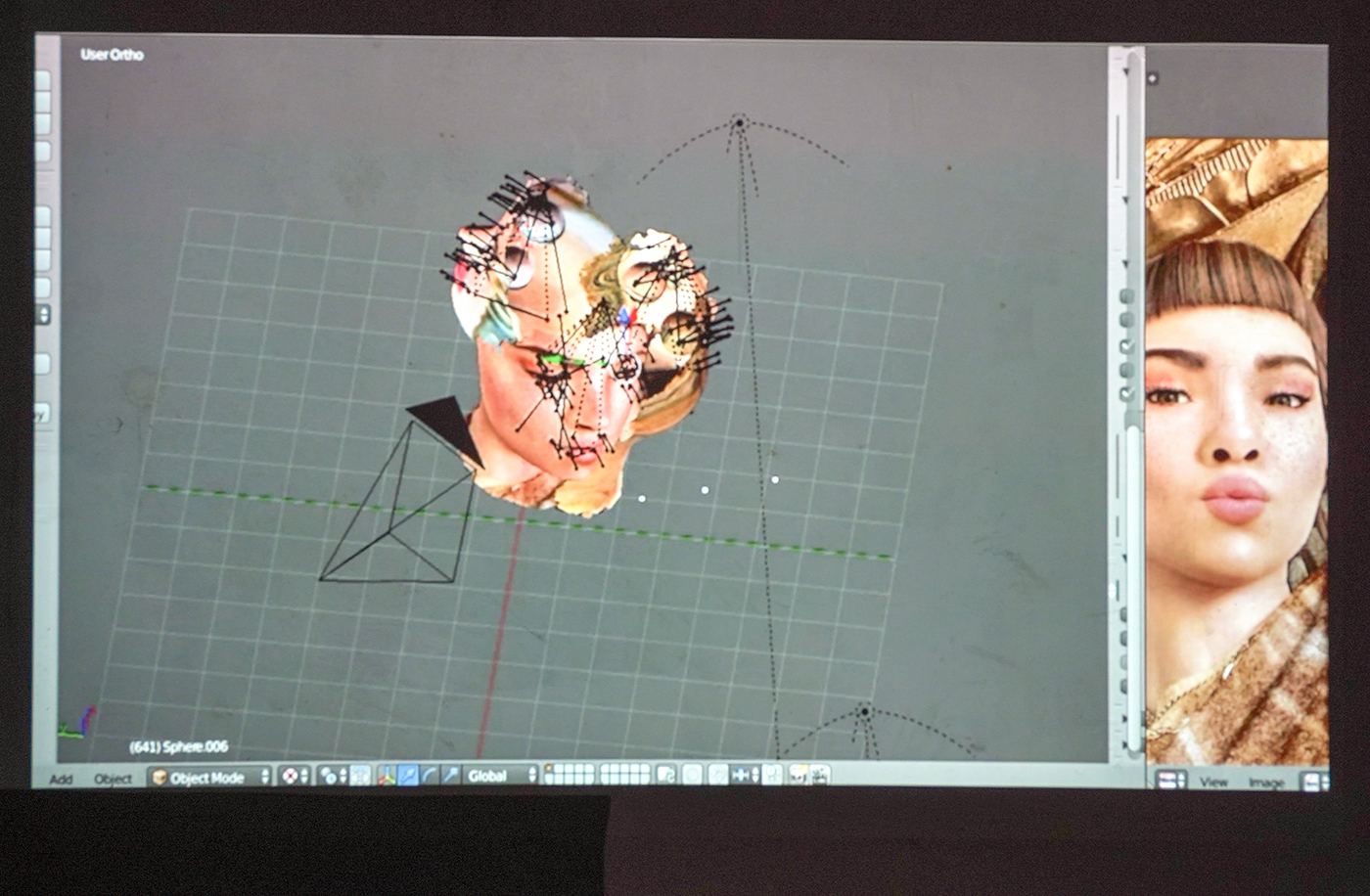Open the View menu in image editor
Viewport: 1370px width, 896px height.
pyautogui.click(x=1213, y=782)
